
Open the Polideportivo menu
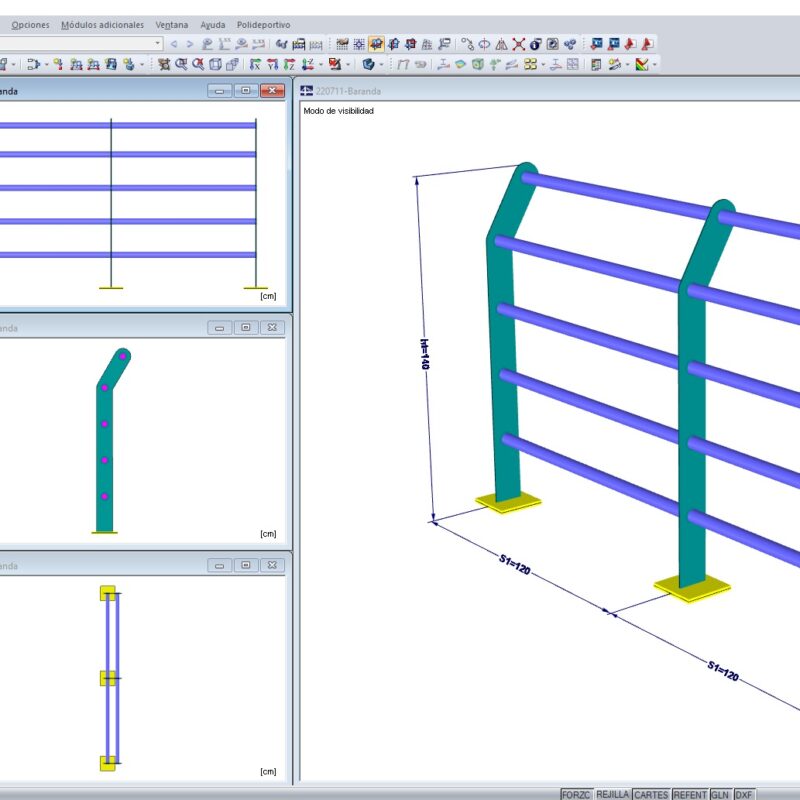[263, 24]
